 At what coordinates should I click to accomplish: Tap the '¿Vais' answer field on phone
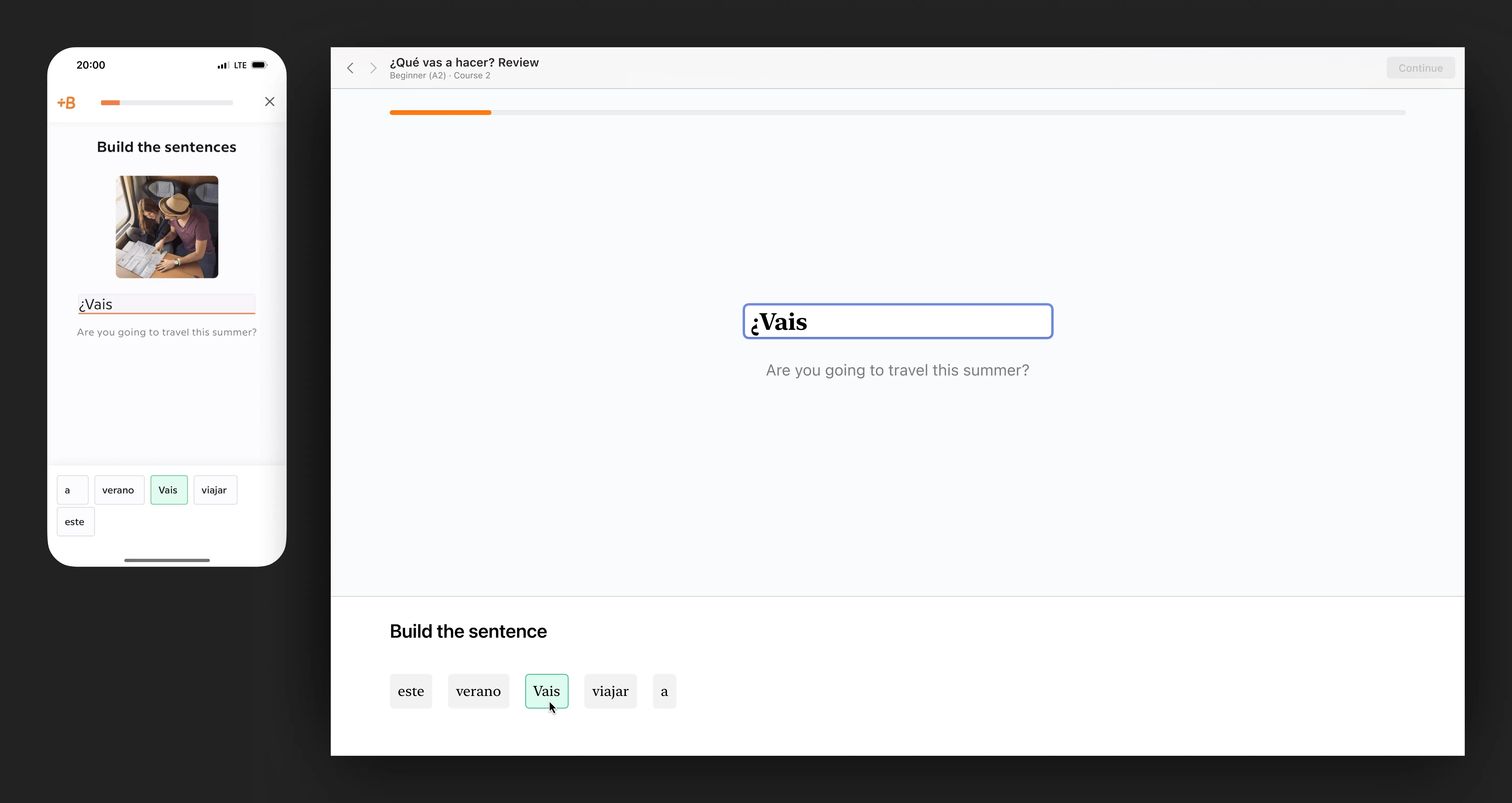coord(167,304)
